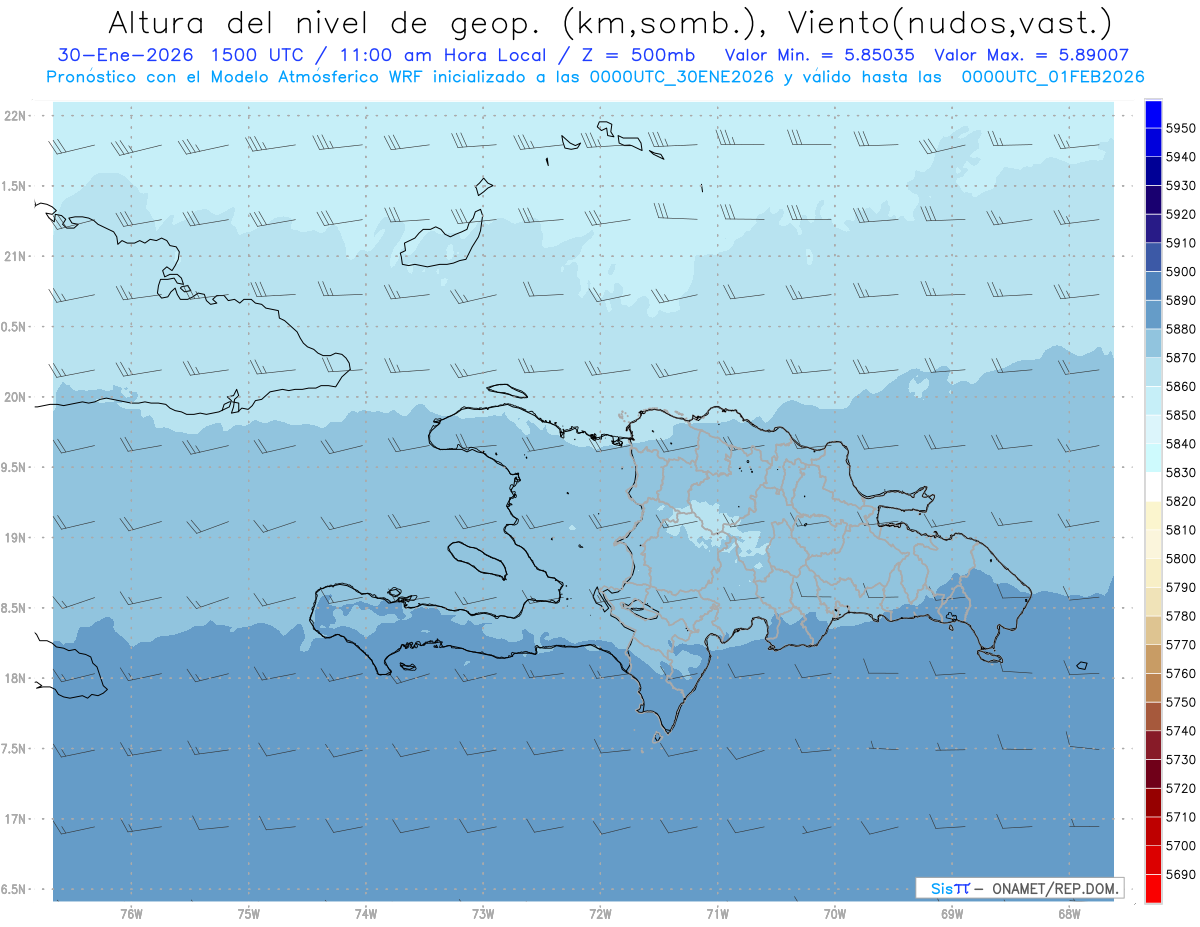Click the 74W longitude label
This screenshot has width=1200, height=927.
click(x=366, y=913)
